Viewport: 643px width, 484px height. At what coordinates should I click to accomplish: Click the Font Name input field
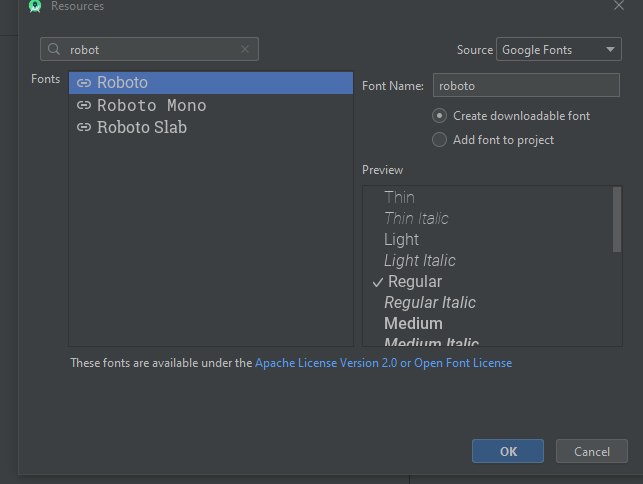526,85
